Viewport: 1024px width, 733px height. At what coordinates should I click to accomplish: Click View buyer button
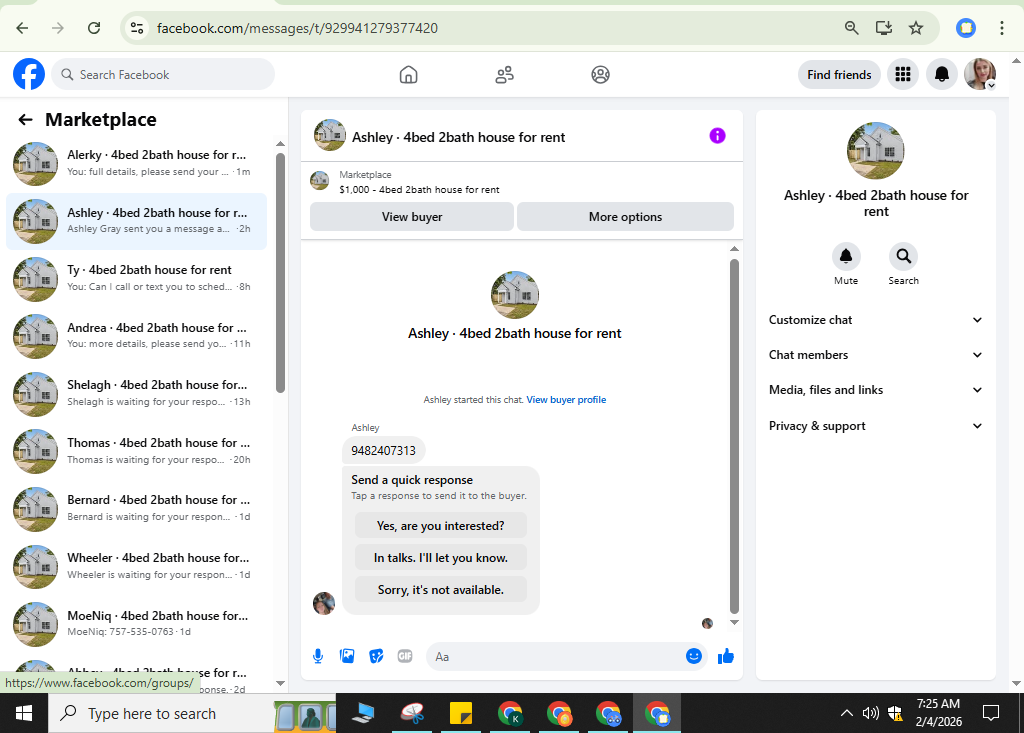tap(411, 217)
